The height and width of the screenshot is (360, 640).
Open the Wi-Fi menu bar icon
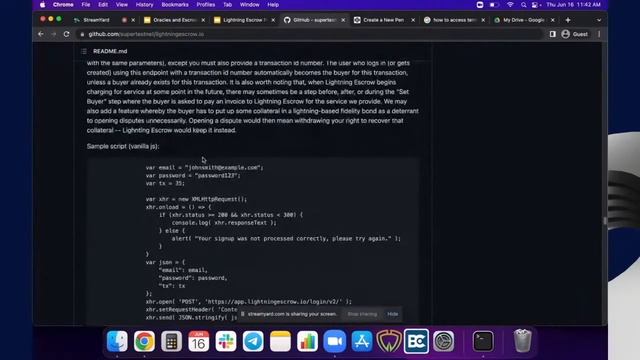tap(510, 5)
